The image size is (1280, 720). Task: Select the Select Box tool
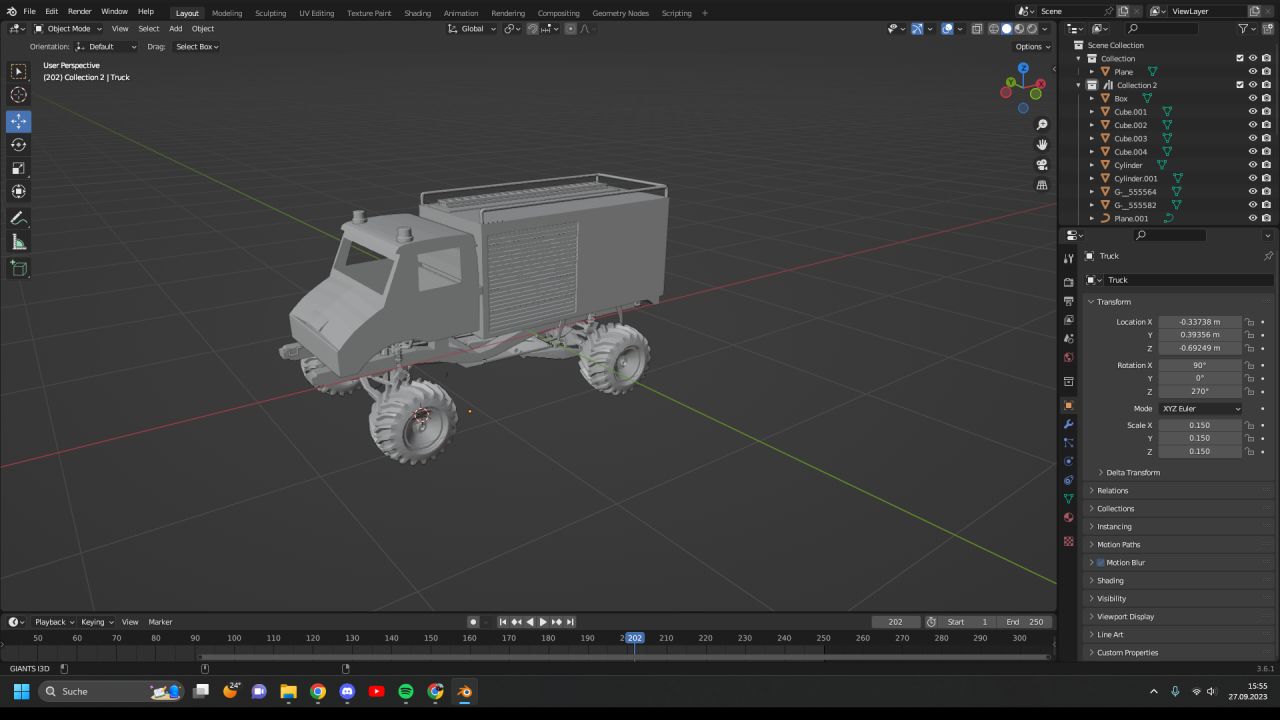[x=19, y=72]
